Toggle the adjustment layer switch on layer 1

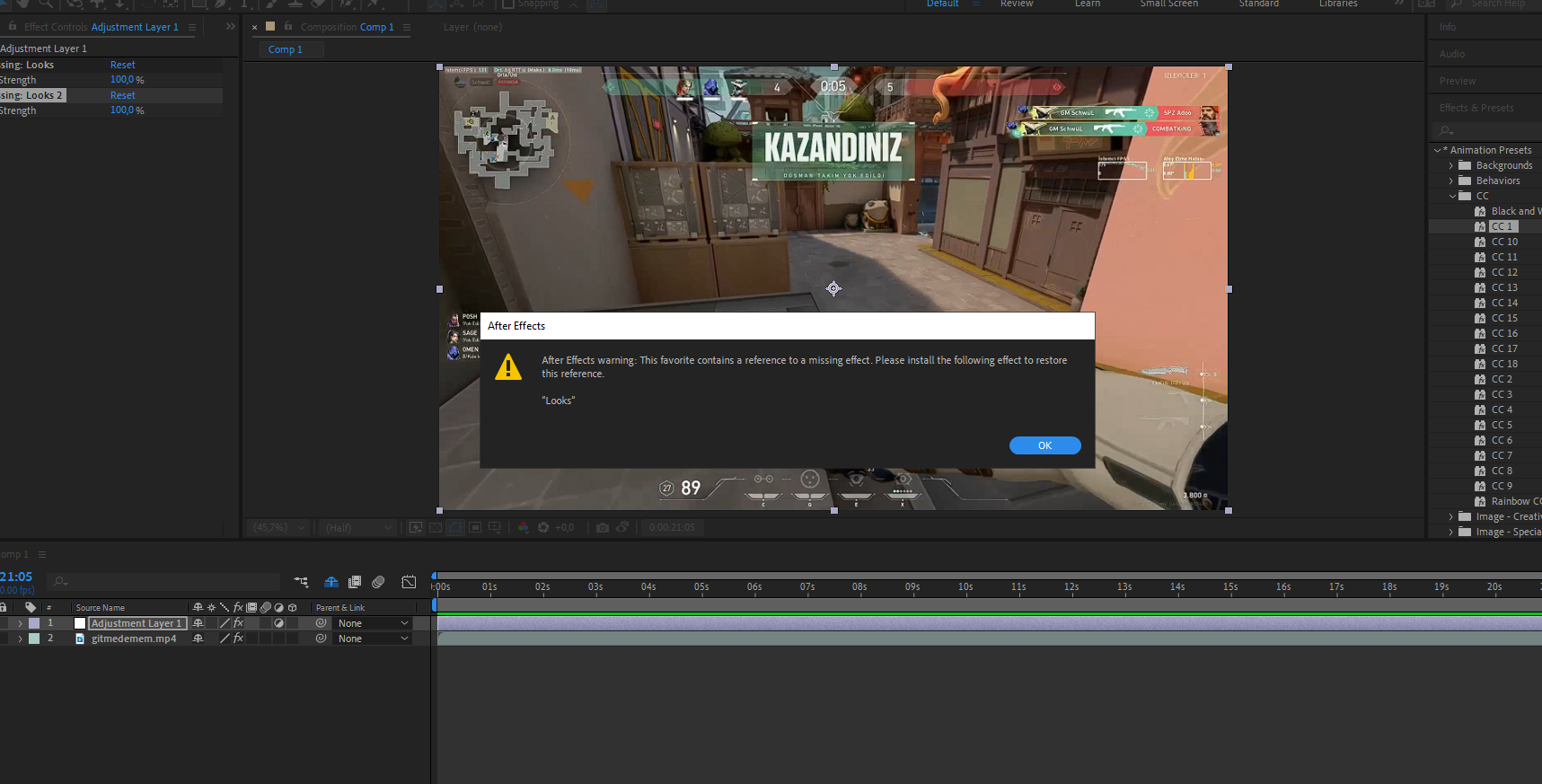click(x=278, y=623)
